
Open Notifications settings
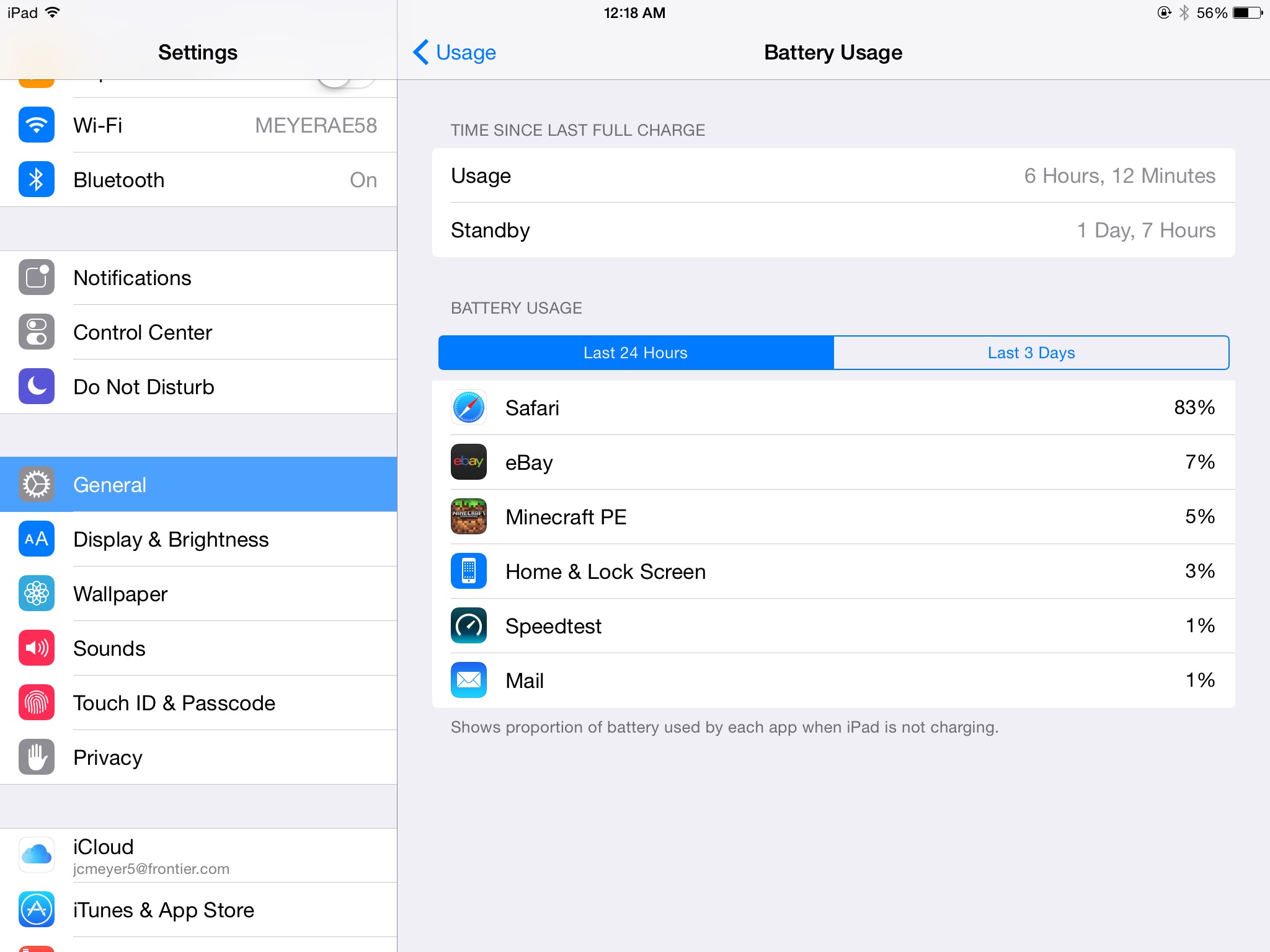(198, 278)
